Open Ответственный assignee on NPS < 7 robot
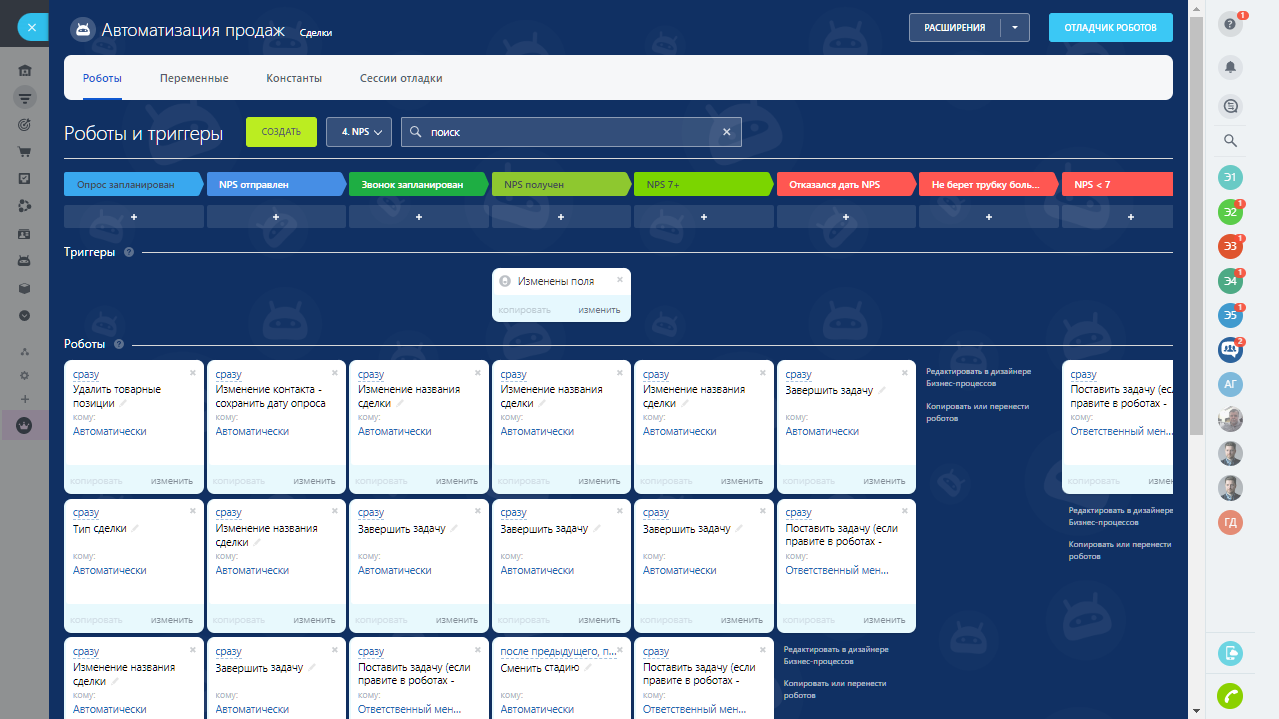Screen dimensions: 1279x719 pos(1120,431)
